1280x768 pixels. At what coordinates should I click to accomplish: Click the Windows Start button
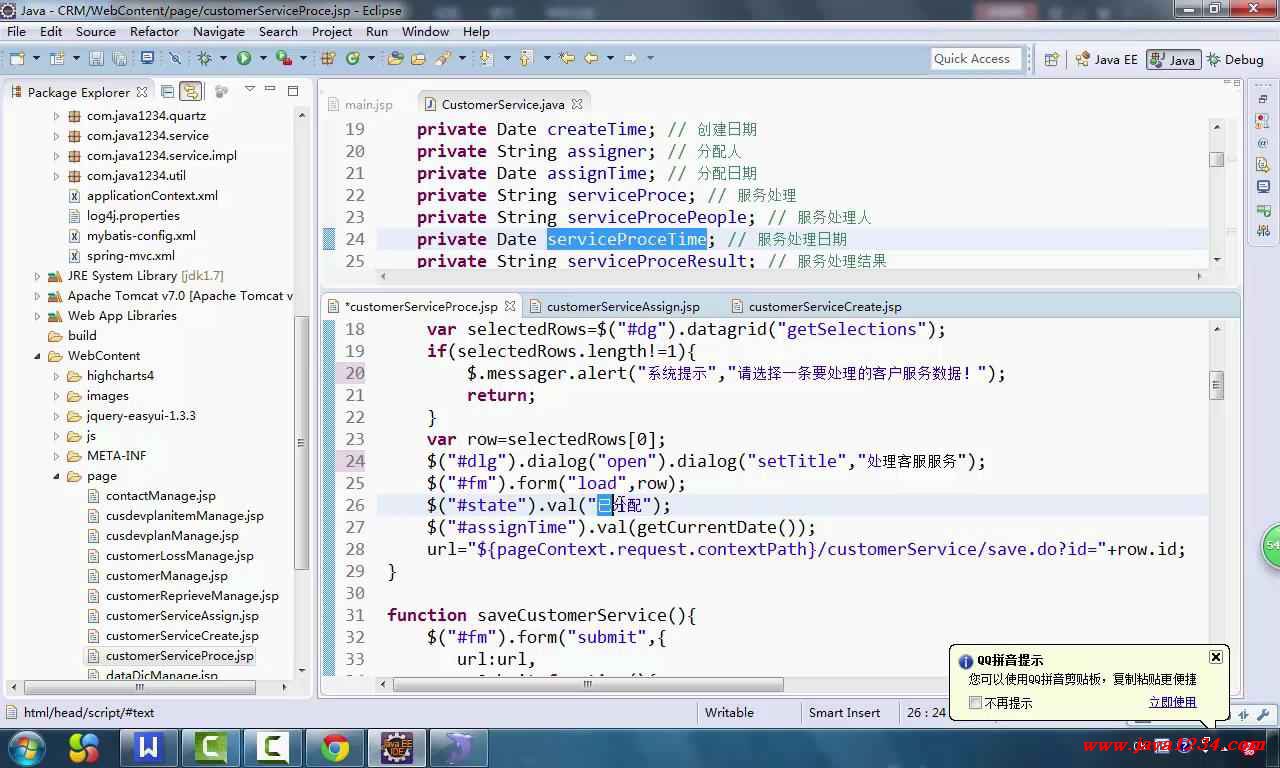(x=26, y=748)
